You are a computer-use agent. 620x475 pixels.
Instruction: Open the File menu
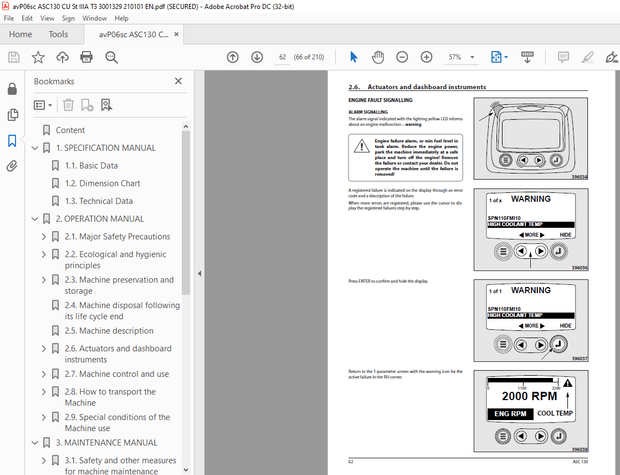click(9, 18)
